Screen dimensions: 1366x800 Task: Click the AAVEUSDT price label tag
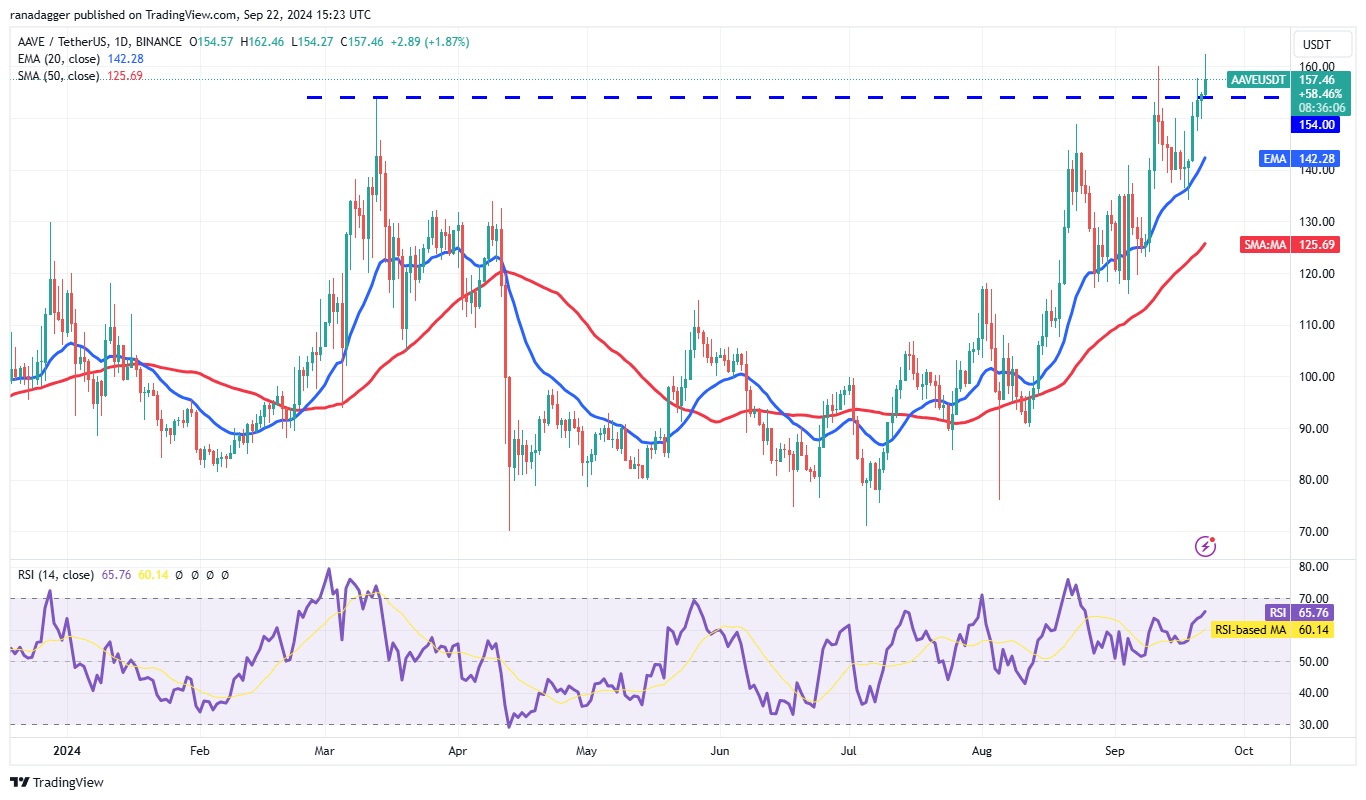(x=1256, y=79)
